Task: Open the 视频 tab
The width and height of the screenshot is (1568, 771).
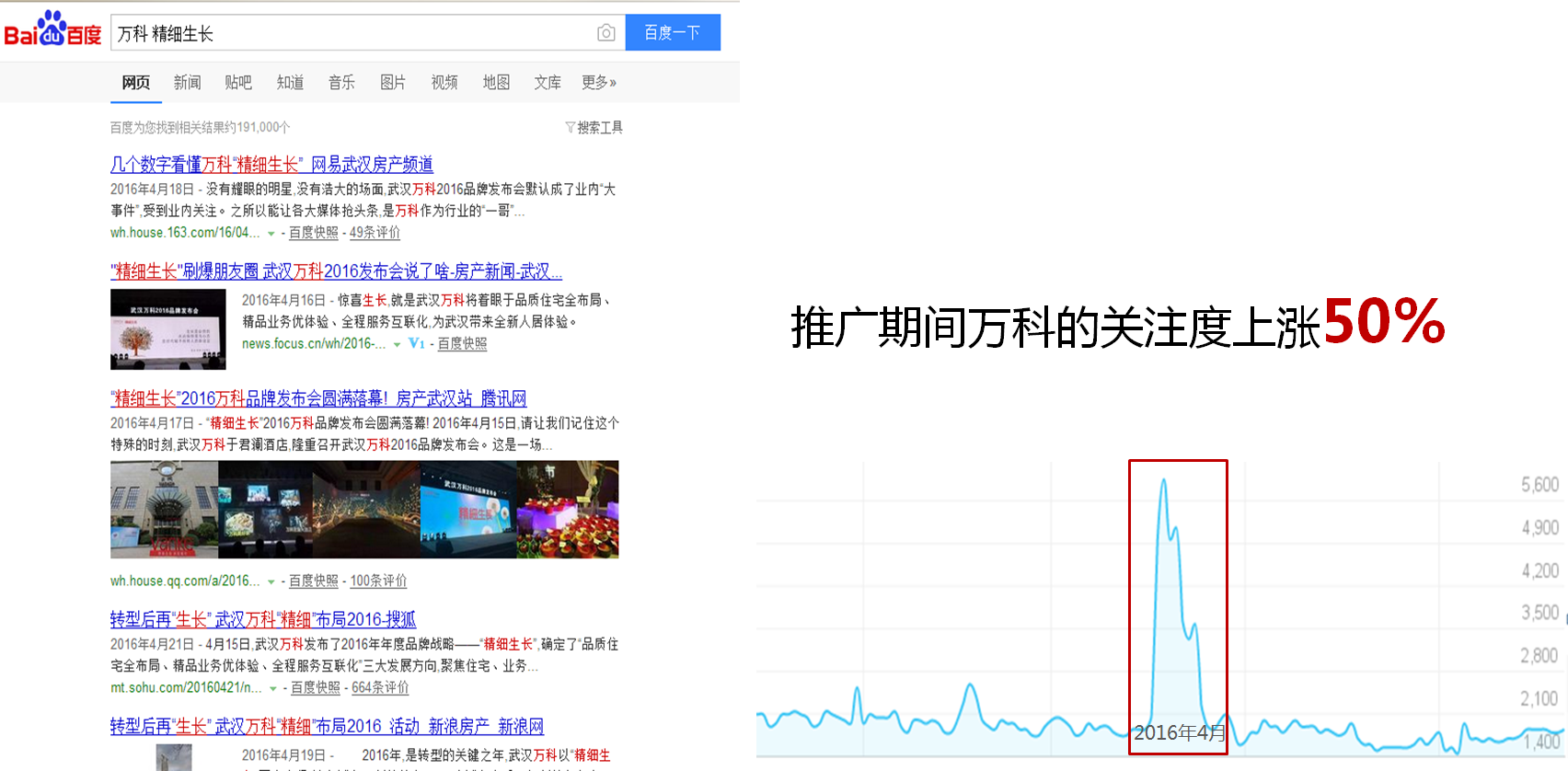Action: coord(444,83)
